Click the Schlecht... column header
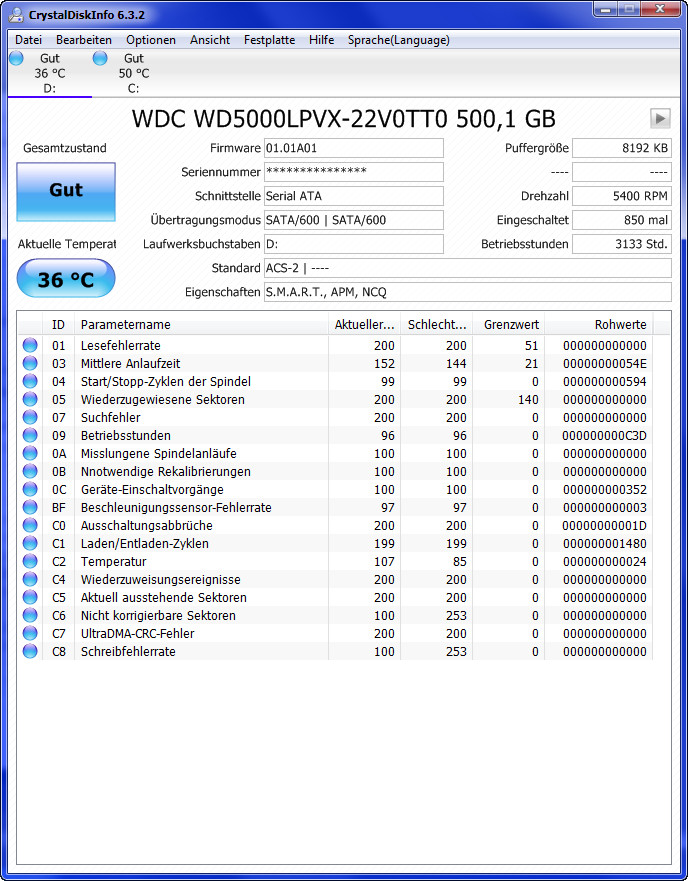 (x=436, y=325)
